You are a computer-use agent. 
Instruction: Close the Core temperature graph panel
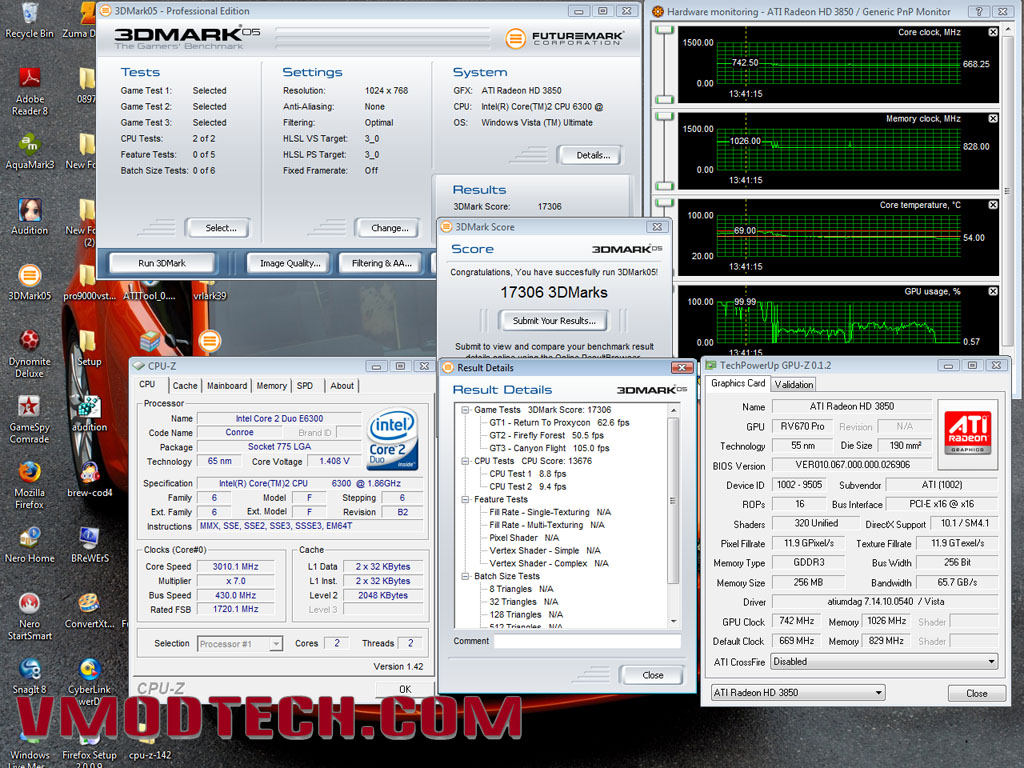pos(993,205)
